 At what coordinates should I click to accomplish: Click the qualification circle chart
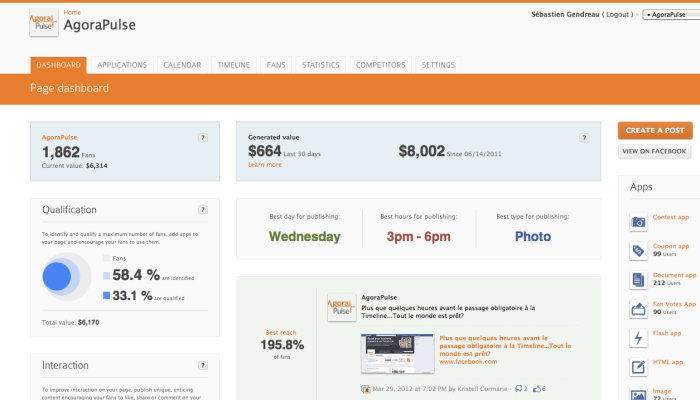pyautogui.click(x=67, y=276)
